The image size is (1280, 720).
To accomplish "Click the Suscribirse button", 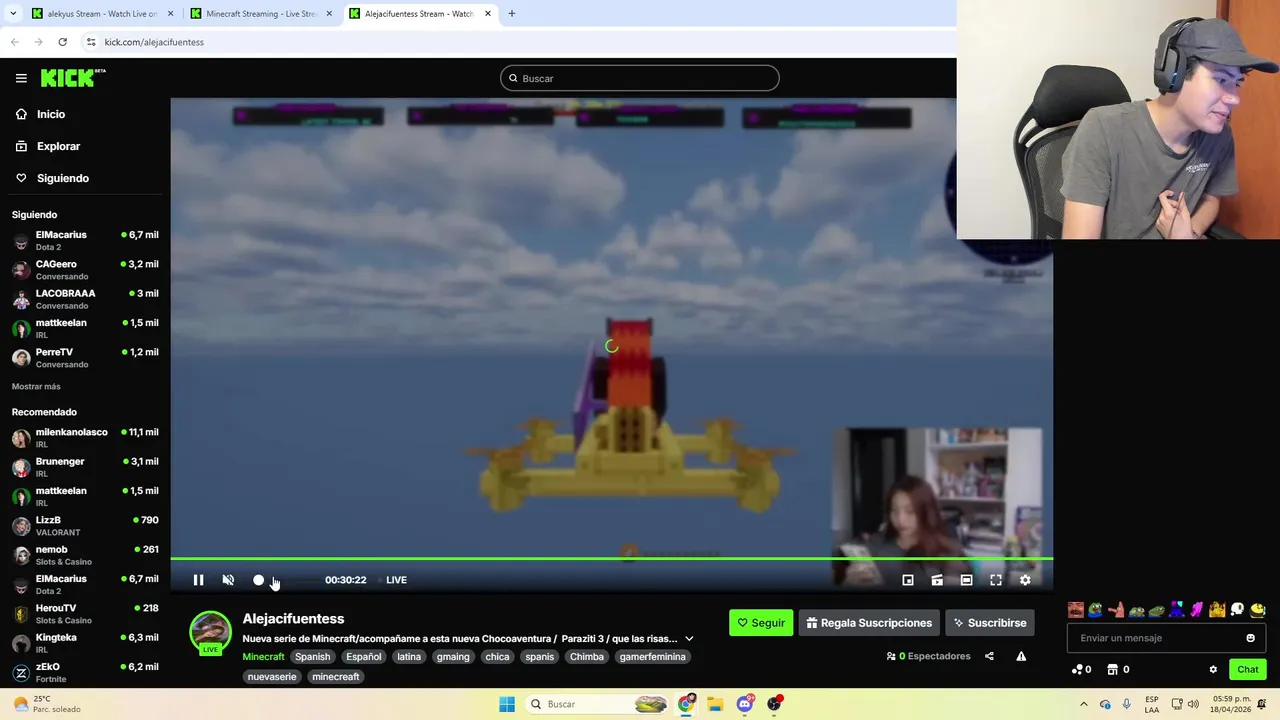I will [x=989, y=623].
